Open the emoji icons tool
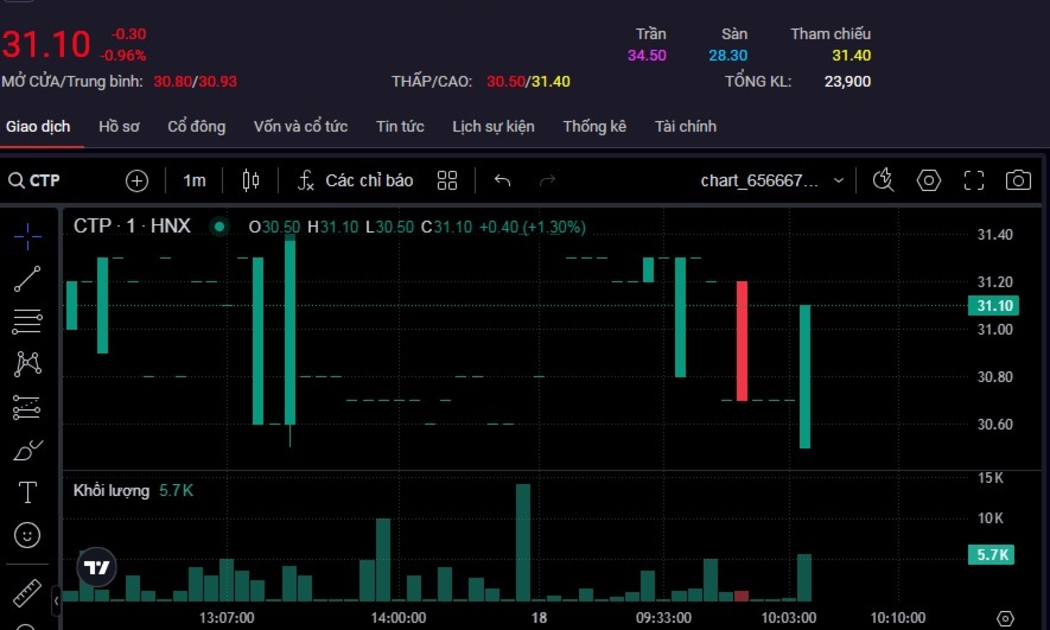1050x630 pixels. [x=27, y=535]
